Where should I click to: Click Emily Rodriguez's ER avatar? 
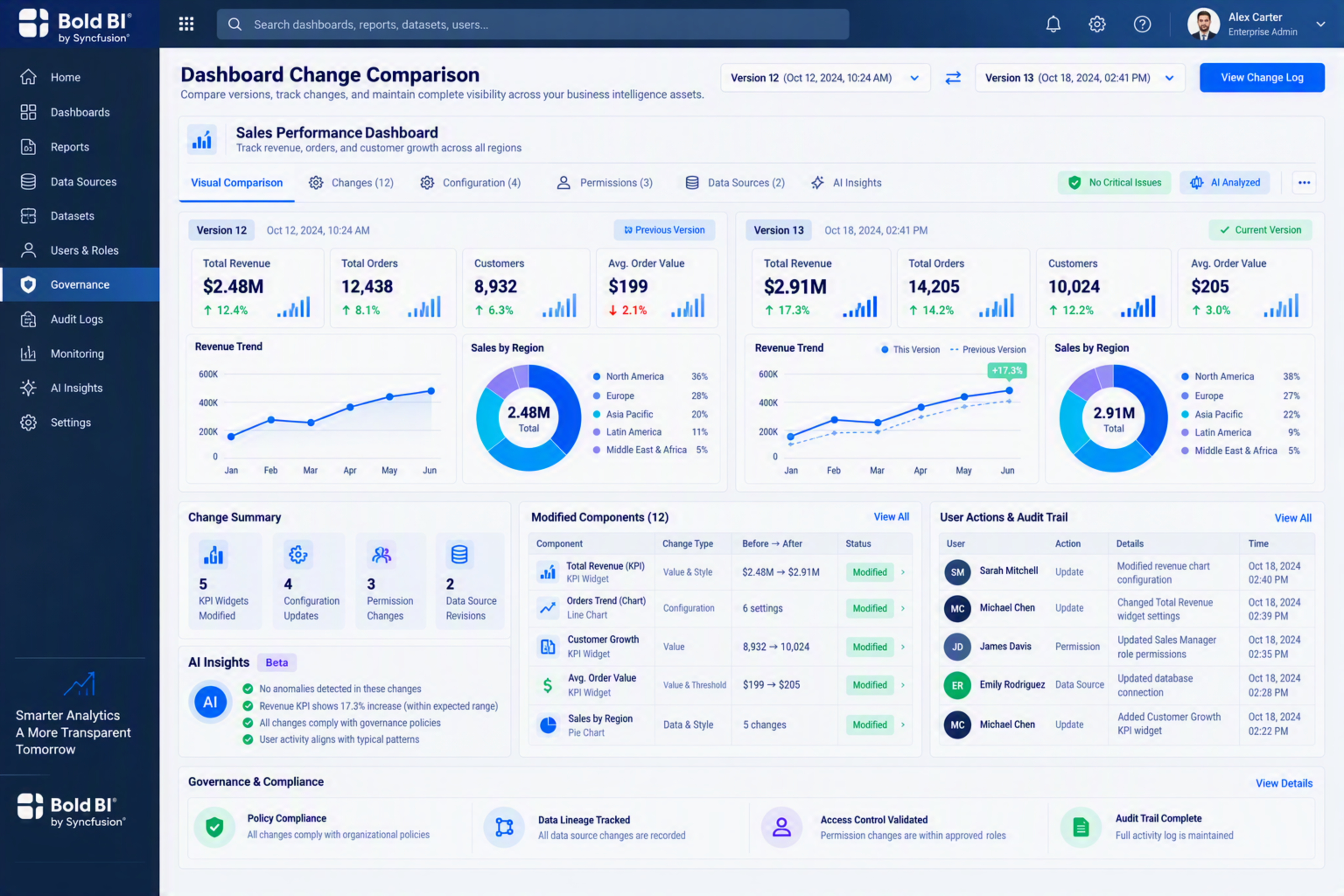957,685
